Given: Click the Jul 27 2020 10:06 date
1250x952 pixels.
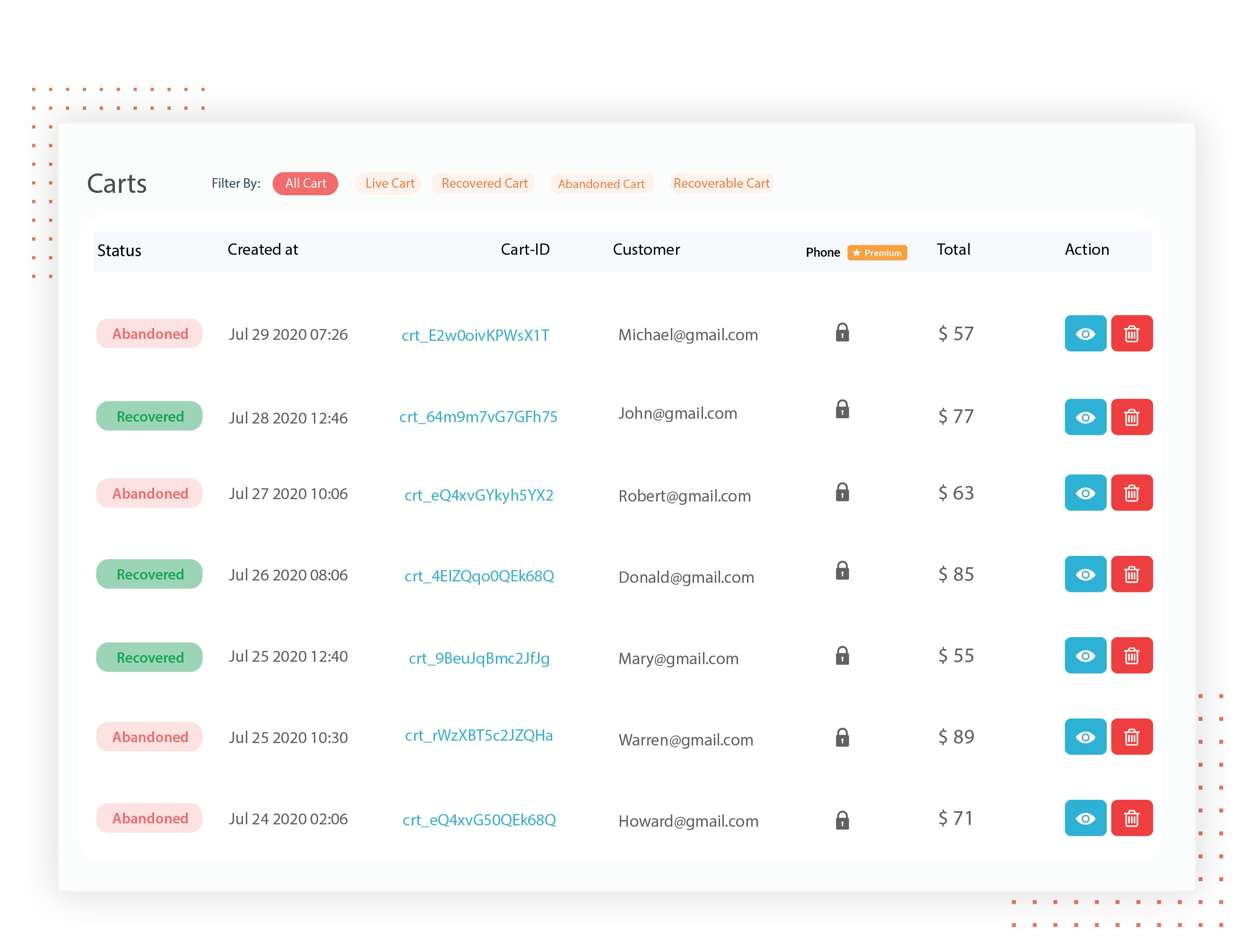Looking at the screenshot, I should point(288,493).
